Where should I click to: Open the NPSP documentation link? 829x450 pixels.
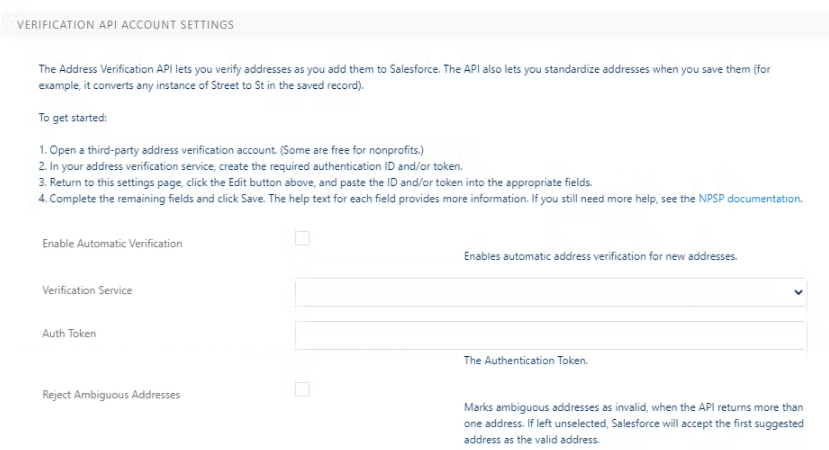click(749, 199)
